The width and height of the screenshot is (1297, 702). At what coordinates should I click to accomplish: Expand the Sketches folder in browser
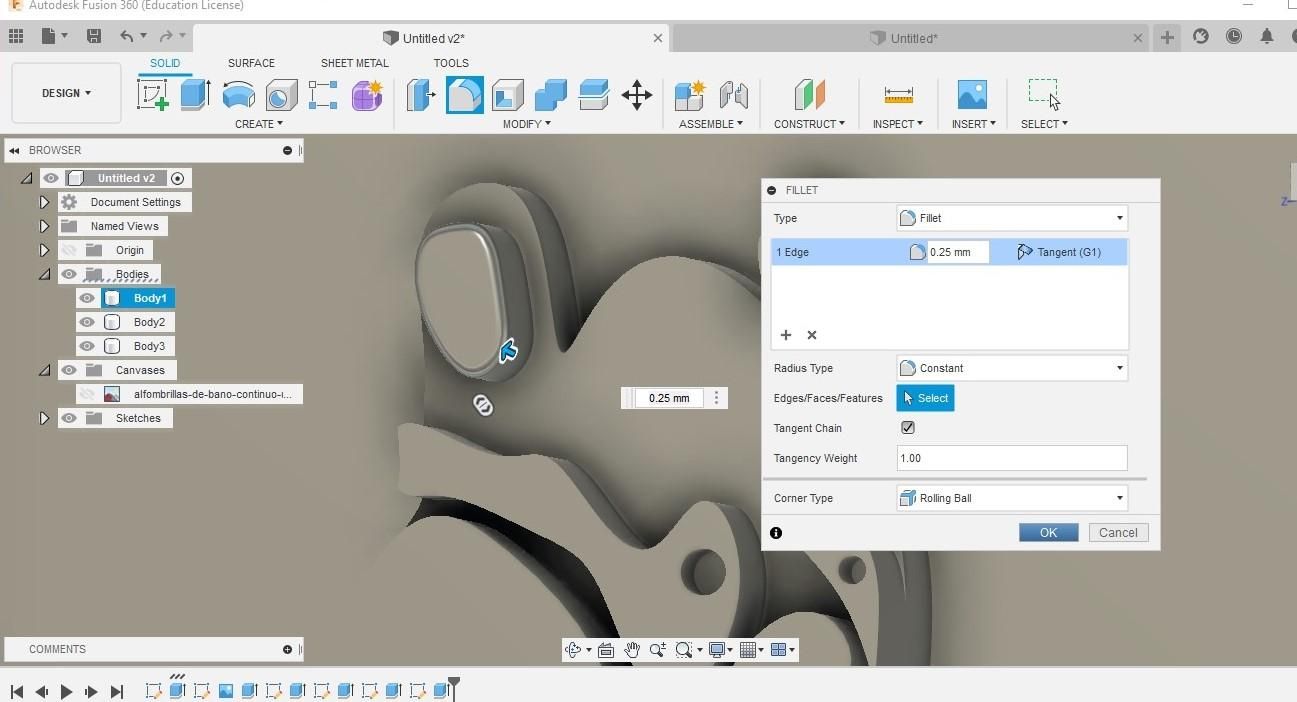(44, 418)
